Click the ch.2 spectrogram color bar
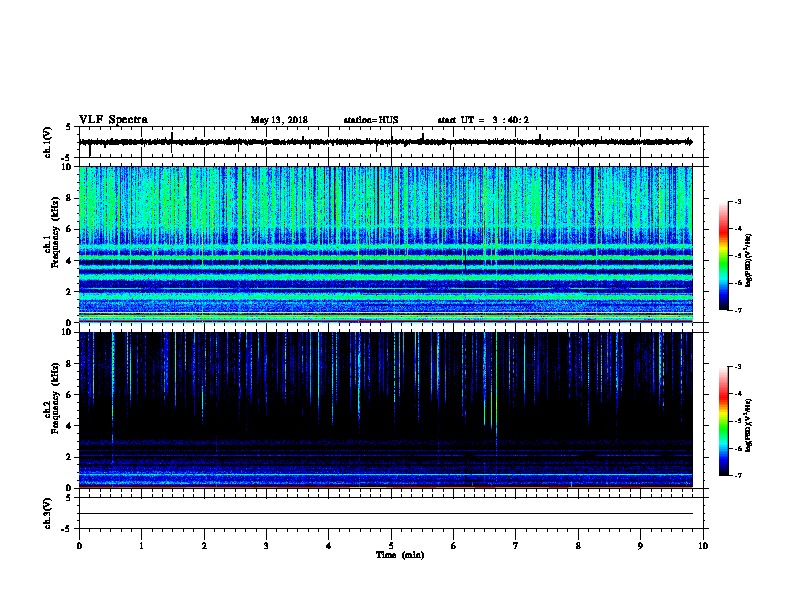 coord(723,421)
